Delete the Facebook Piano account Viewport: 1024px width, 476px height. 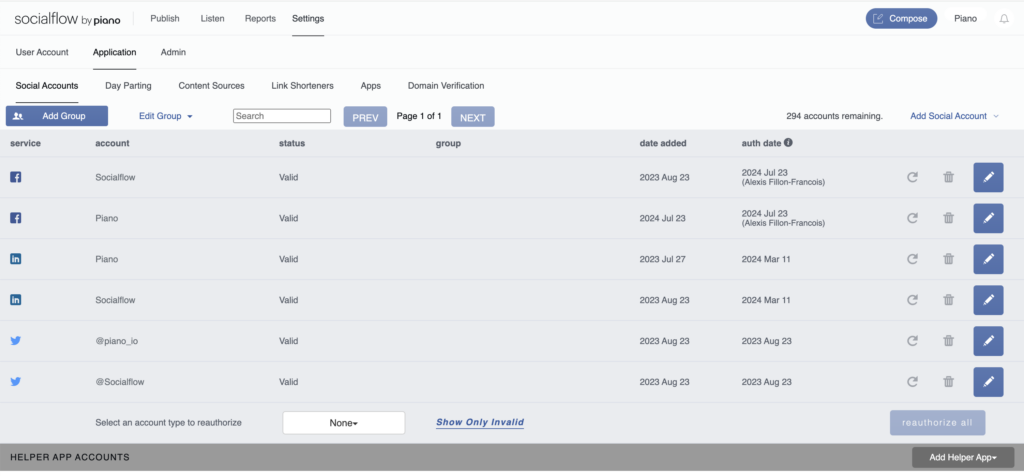tap(948, 218)
